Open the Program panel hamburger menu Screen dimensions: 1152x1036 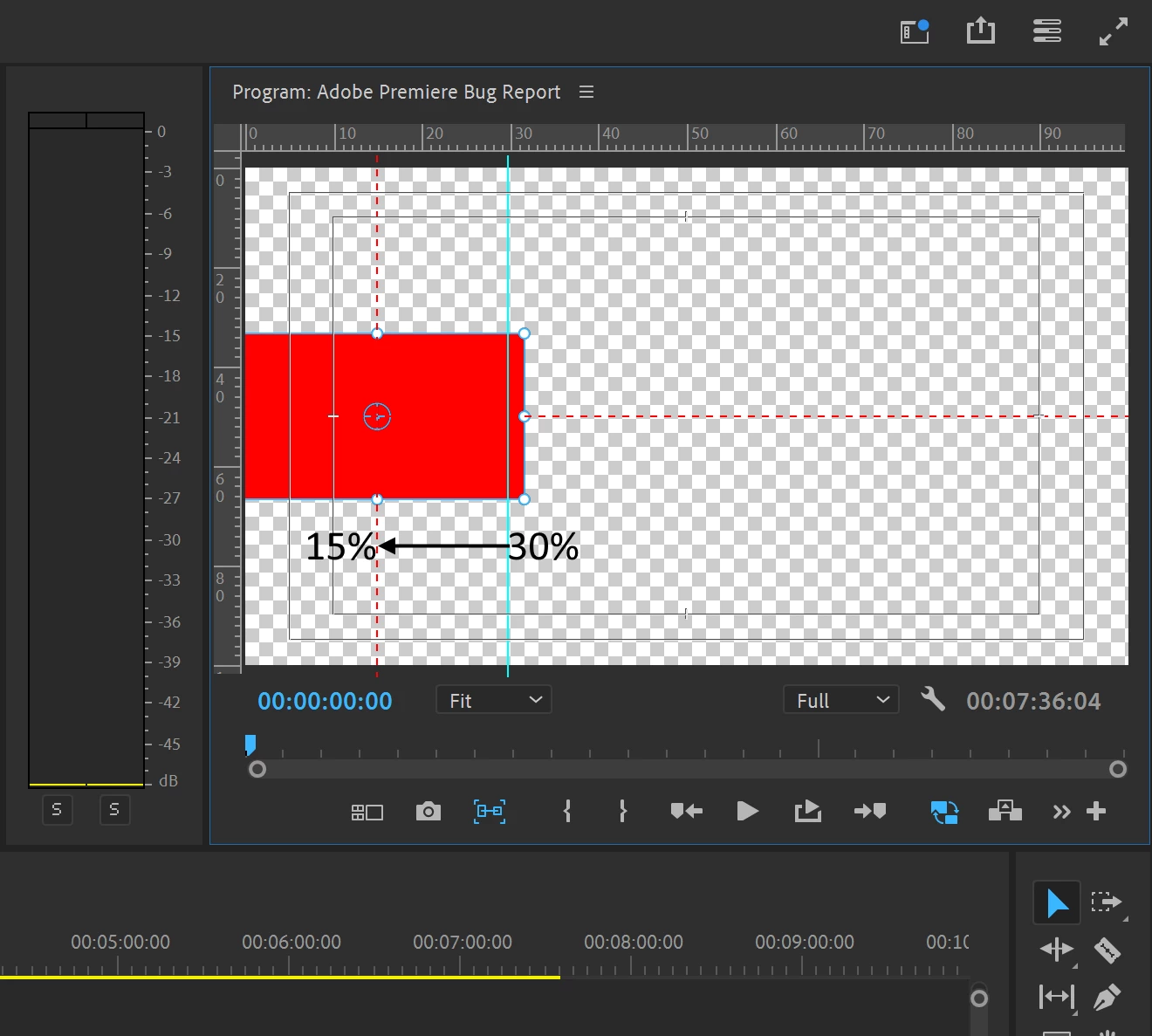coord(586,92)
